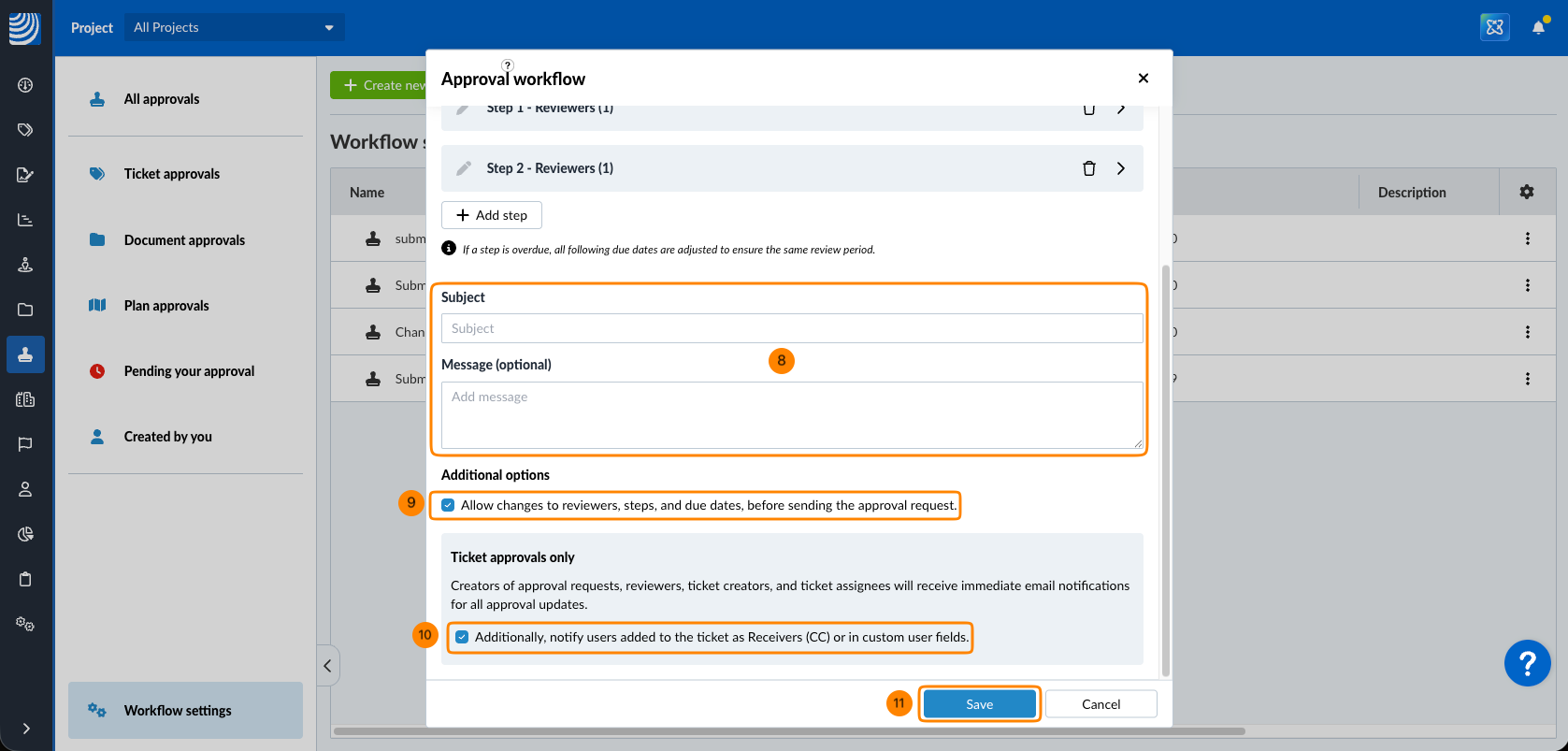
Task: Click the Add step button
Action: tap(492, 215)
